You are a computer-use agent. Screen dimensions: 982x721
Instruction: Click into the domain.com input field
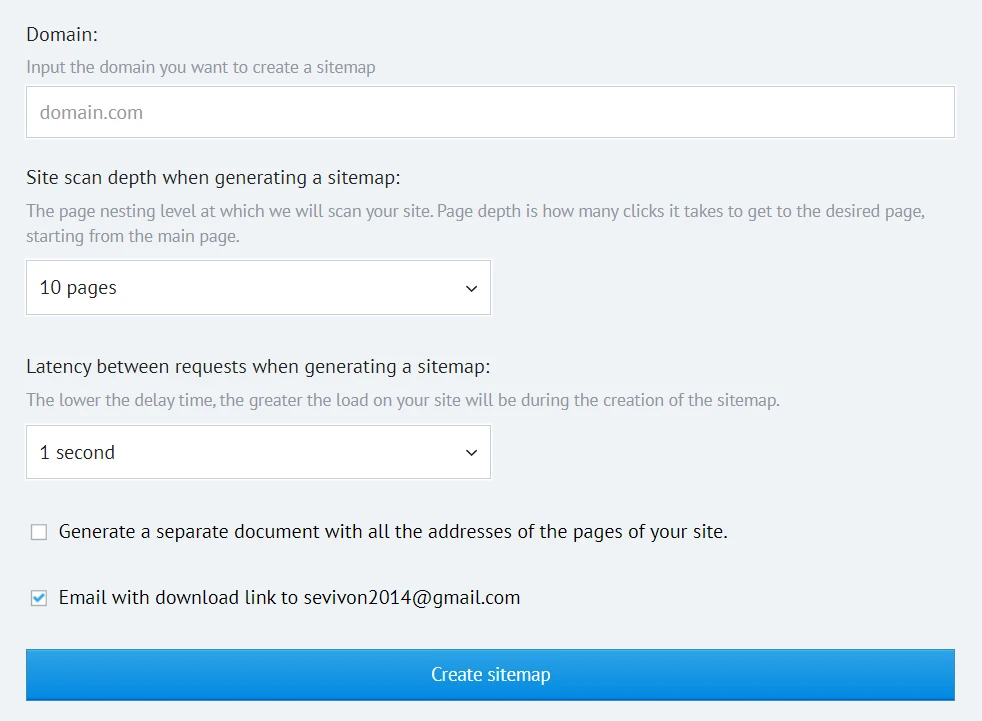pos(490,112)
